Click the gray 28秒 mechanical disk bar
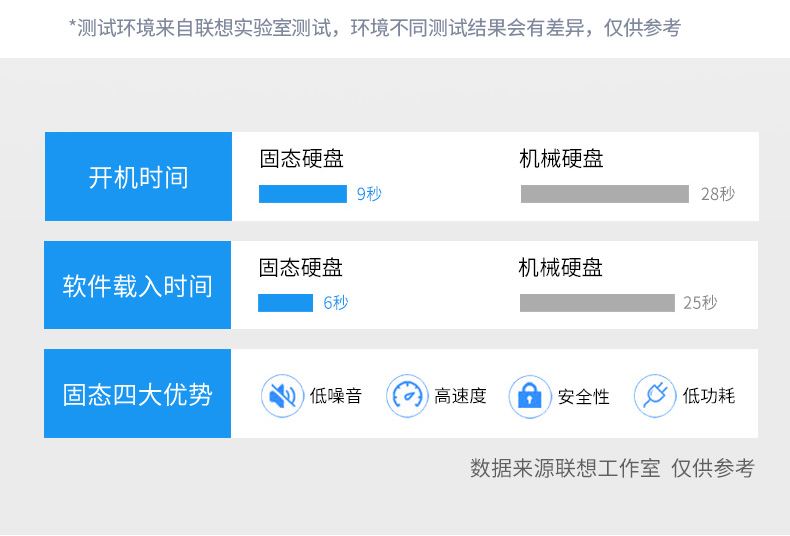The height and width of the screenshot is (536, 790). (605, 194)
